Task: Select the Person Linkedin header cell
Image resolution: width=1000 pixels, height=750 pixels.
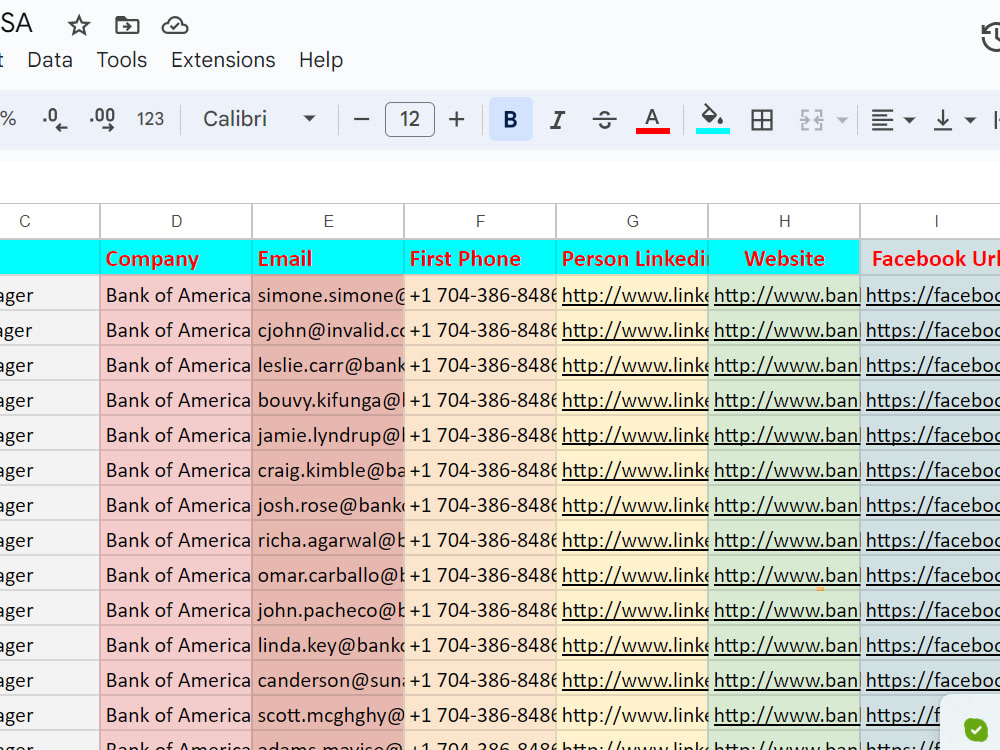Action: [632, 258]
